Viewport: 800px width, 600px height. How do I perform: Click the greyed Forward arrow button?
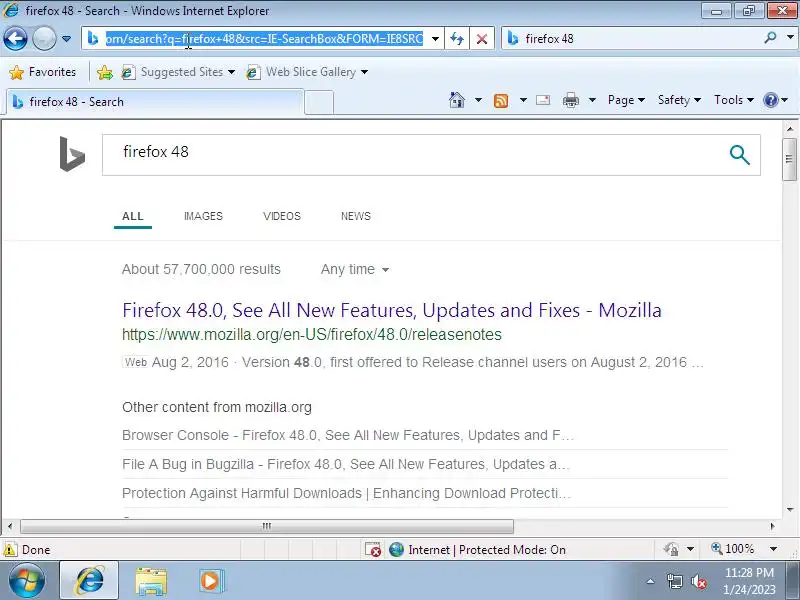[44, 38]
